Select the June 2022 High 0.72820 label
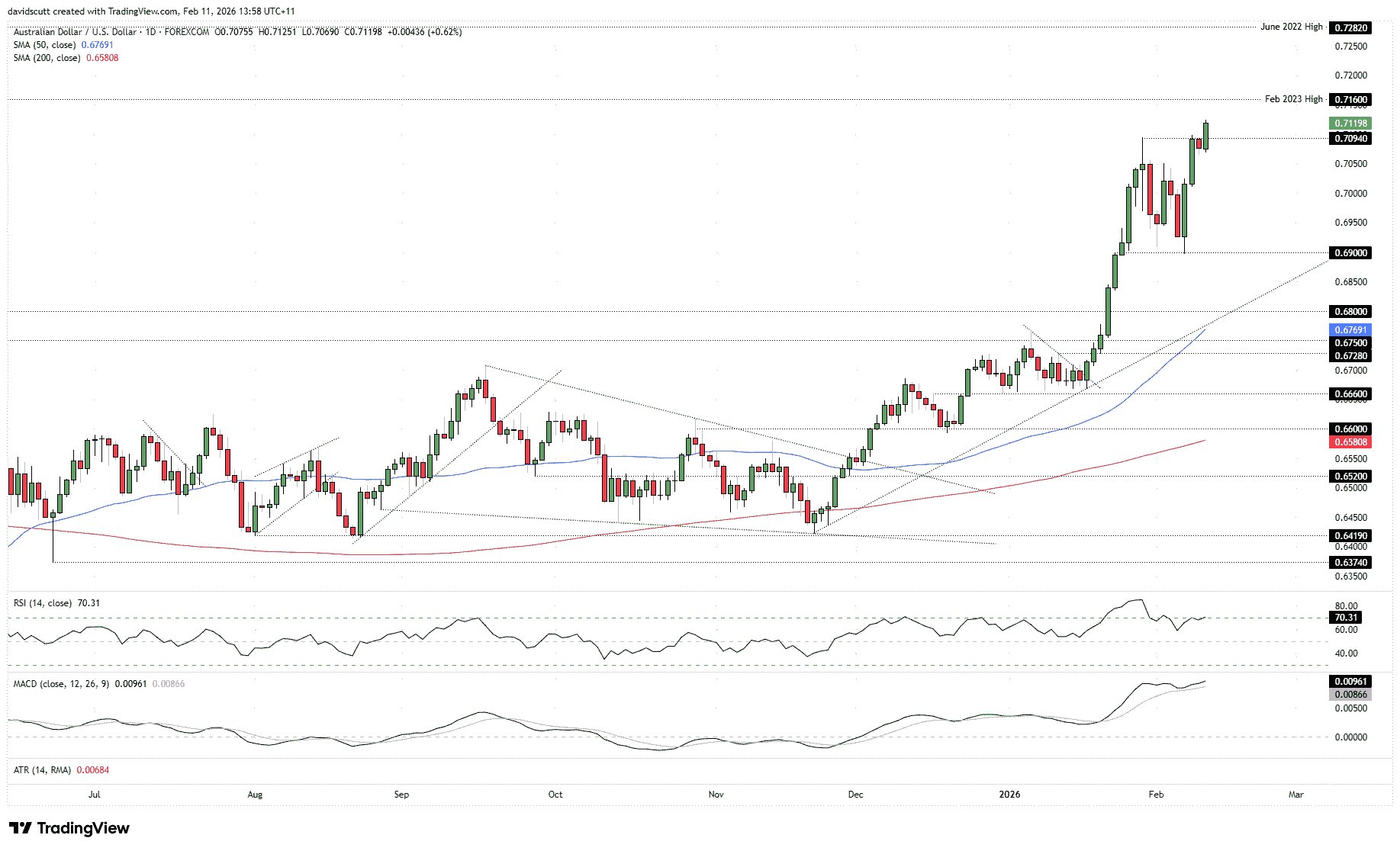 click(1350, 27)
